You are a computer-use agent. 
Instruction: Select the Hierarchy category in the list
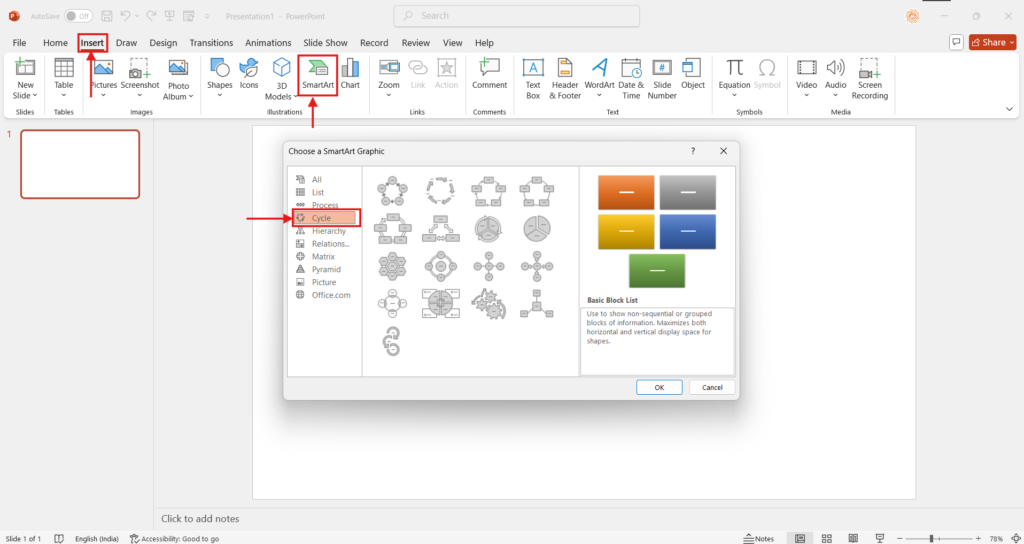(328, 231)
